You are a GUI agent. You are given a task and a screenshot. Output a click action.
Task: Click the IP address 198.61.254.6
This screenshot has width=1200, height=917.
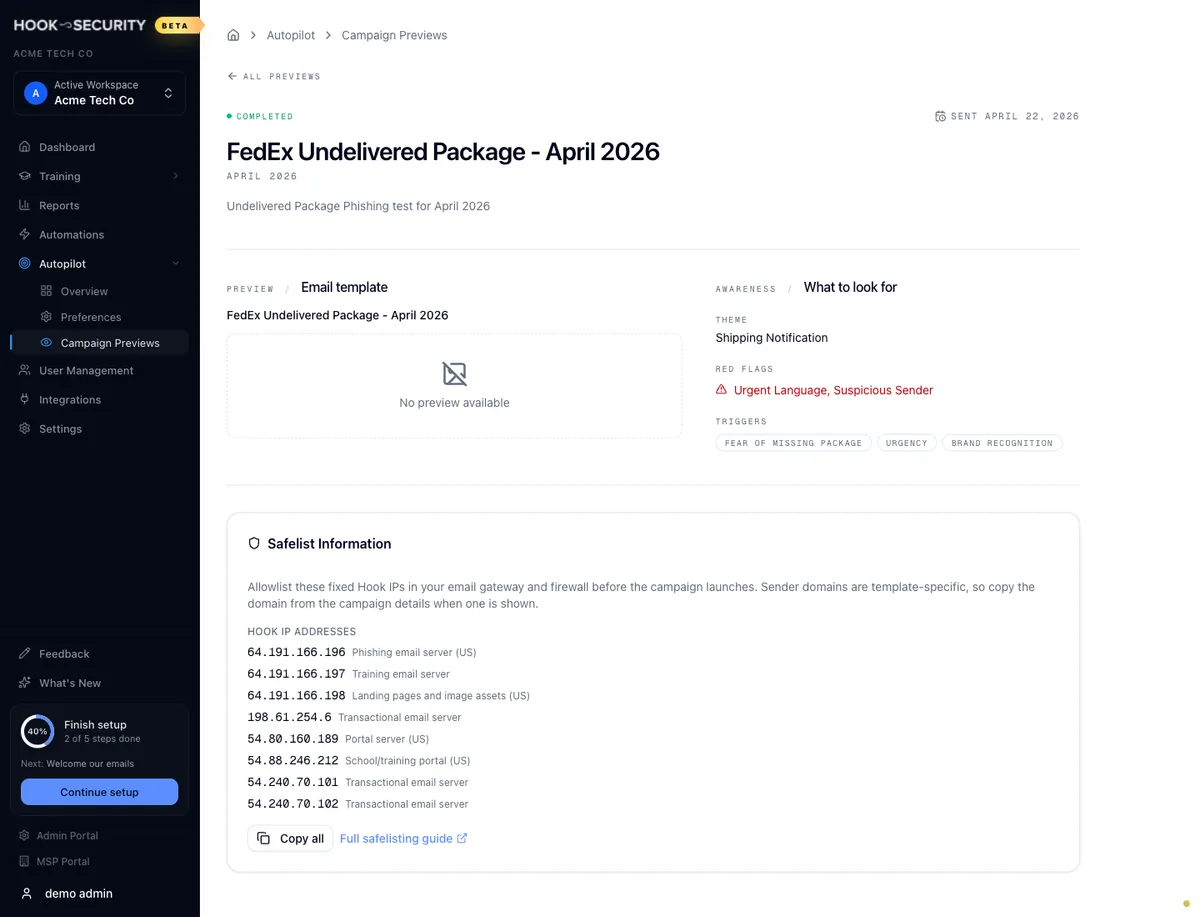point(290,717)
